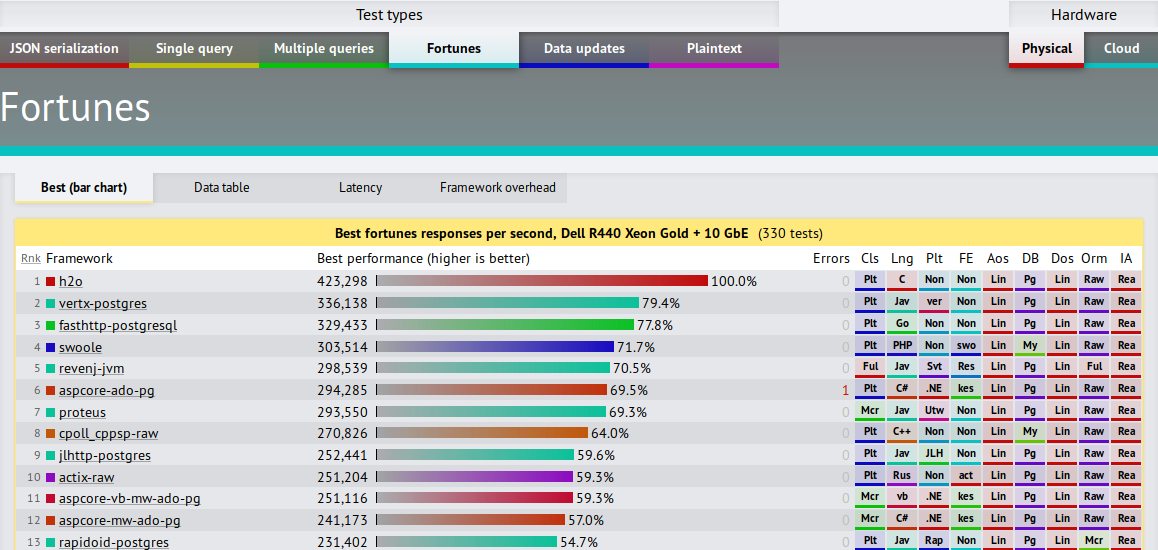Click the Pg database tag in h2o row

(x=1029, y=281)
